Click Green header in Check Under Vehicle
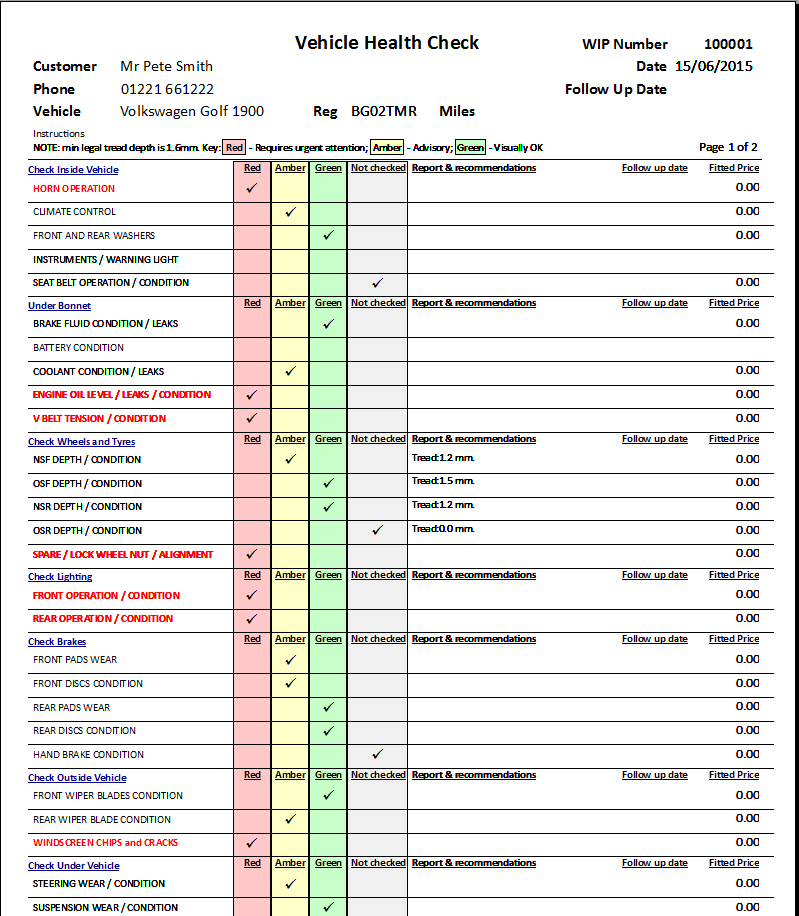Viewport: 799px width, 916px height. [328, 863]
